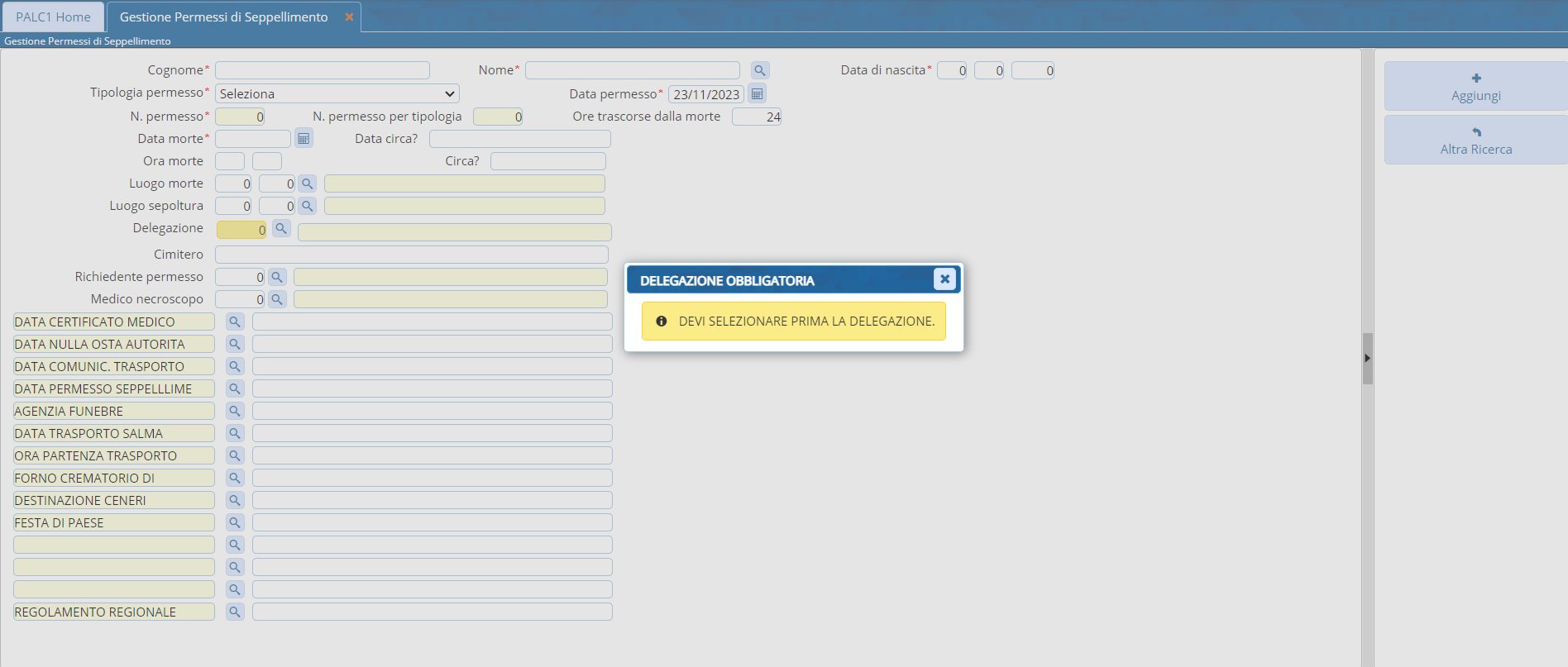Focus the Cognome input field
The image size is (1568, 667).
(322, 70)
